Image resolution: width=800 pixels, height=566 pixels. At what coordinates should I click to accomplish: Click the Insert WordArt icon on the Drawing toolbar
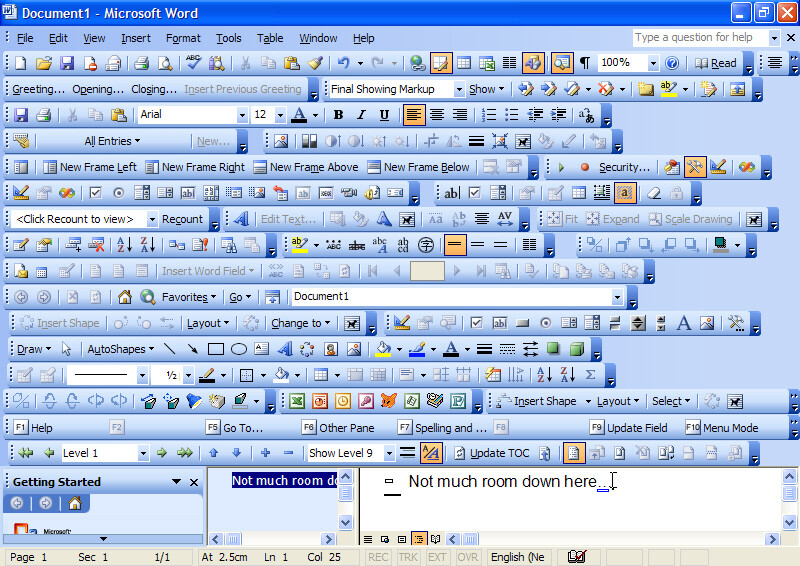[x=283, y=349]
